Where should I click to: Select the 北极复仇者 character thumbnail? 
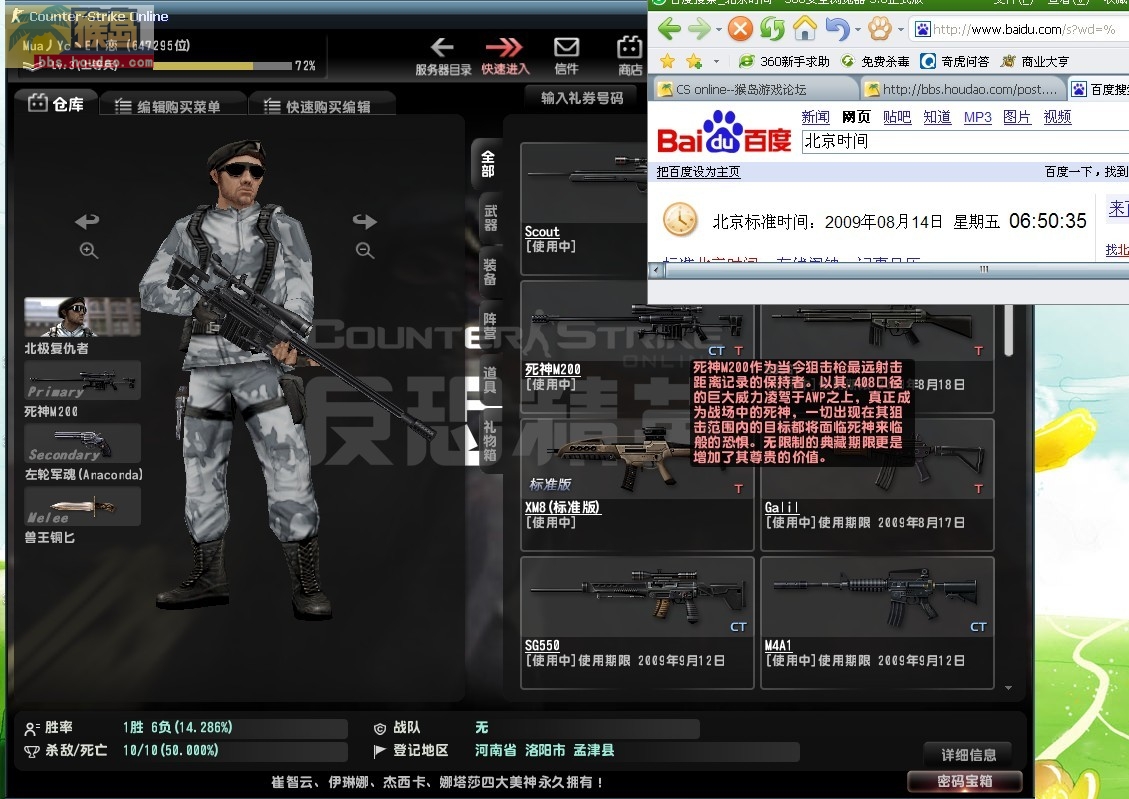[x=82, y=317]
